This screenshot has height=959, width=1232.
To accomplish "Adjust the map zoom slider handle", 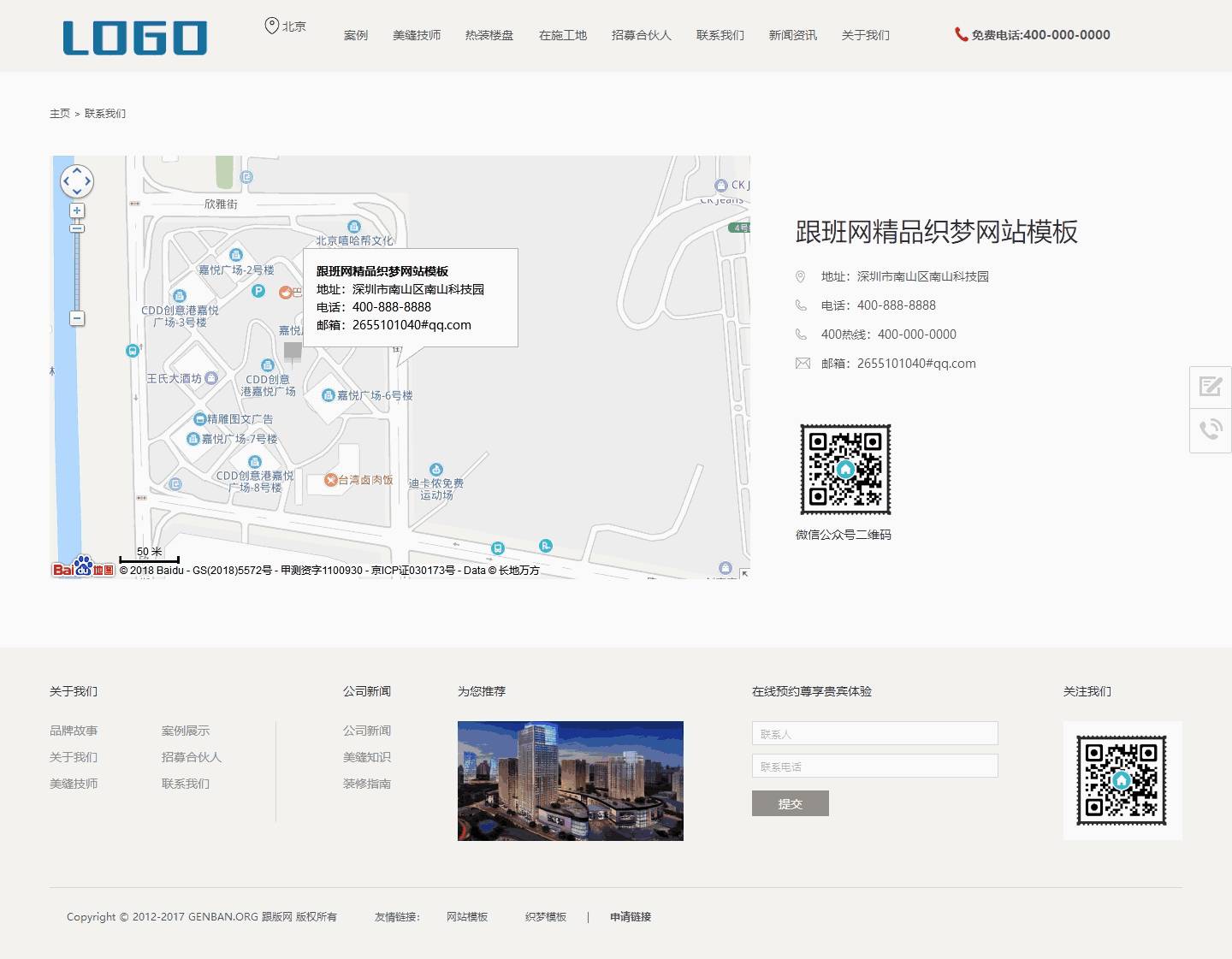I will [77, 228].
